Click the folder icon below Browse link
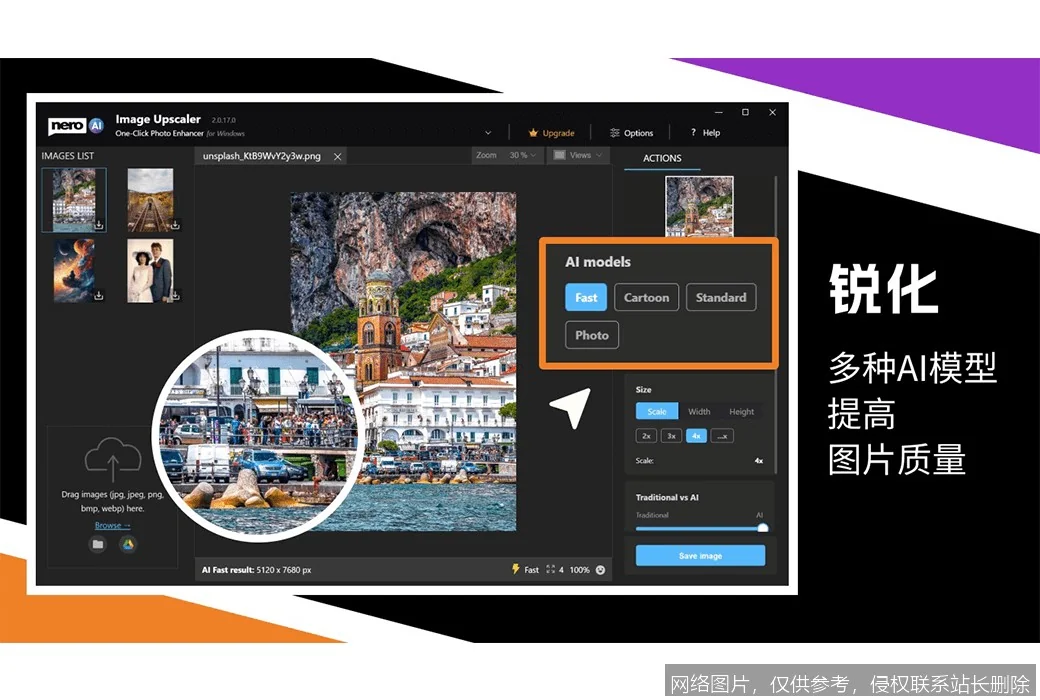 (97, 544)
